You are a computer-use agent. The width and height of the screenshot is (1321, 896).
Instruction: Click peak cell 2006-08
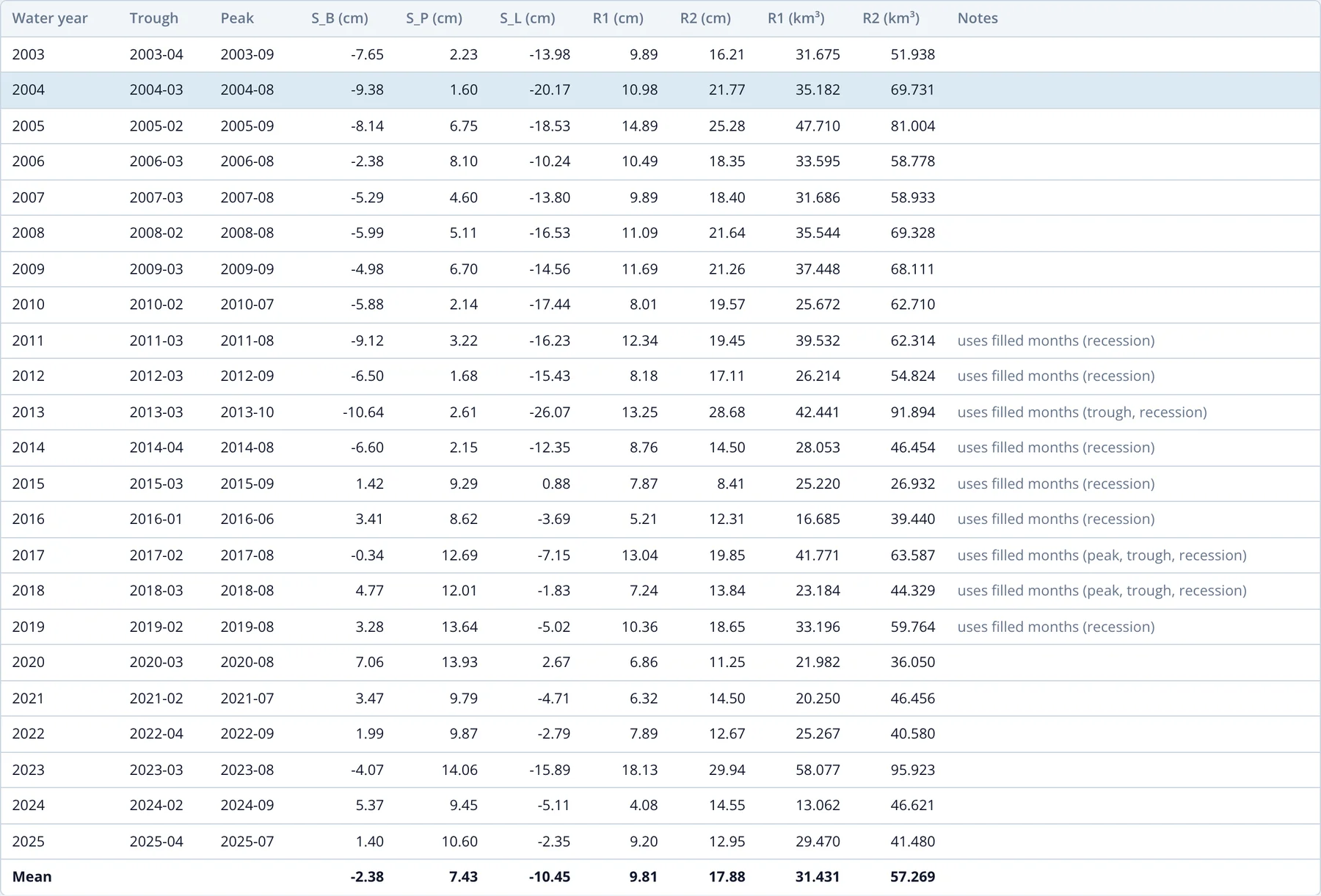point(247,161)
